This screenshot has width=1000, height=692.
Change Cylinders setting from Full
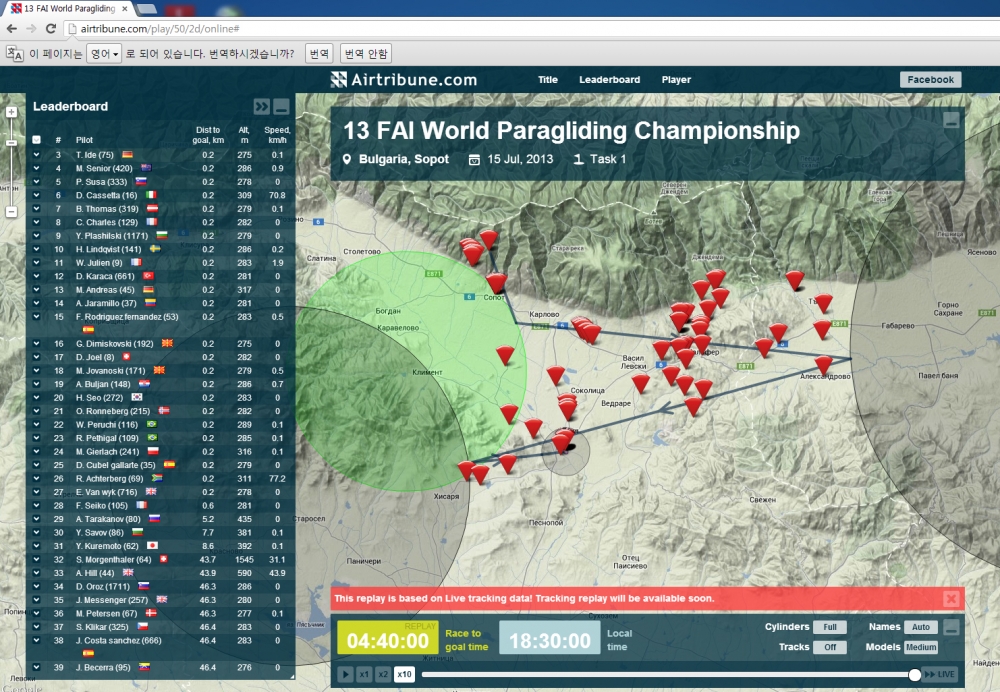coord(830,627)
